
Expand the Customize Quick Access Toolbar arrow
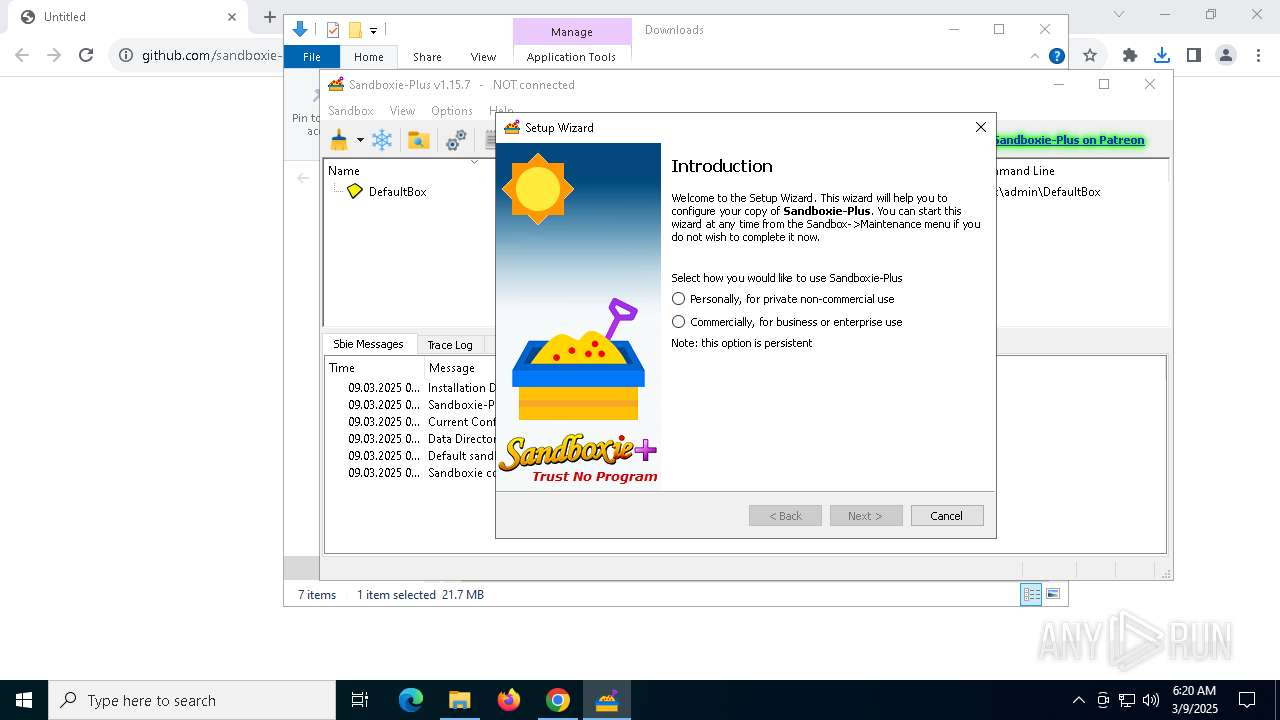click(x=373, y=31)
